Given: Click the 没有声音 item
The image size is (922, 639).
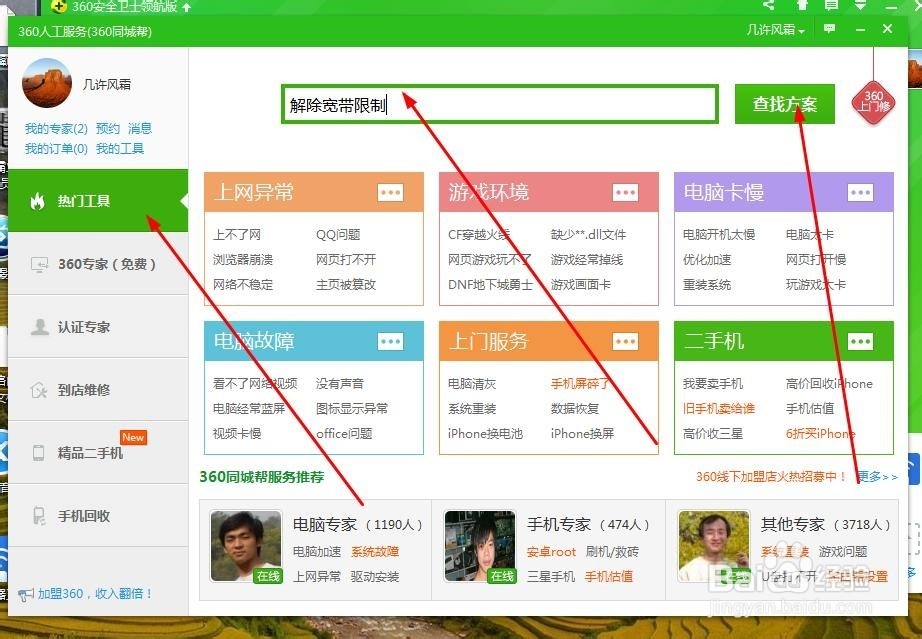Looking at the screenshot, I should click(x=340, y=383).
